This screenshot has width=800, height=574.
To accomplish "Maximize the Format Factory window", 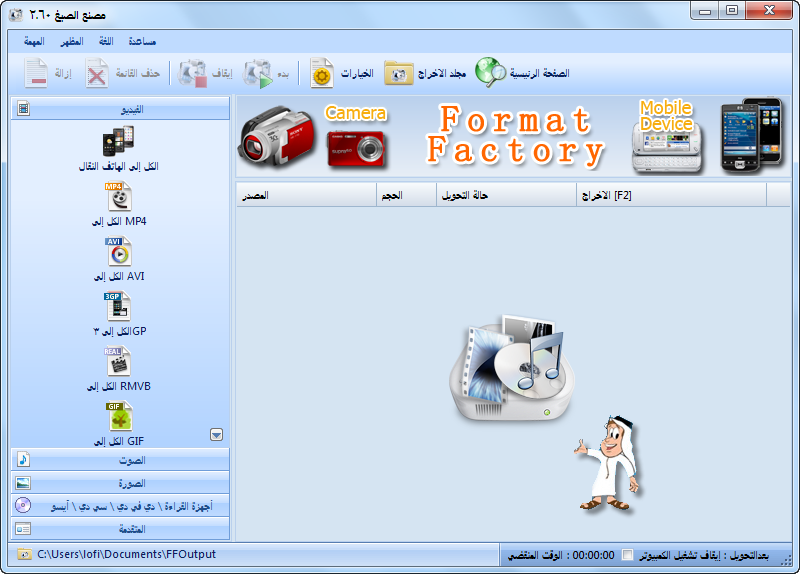I will (x=732, y=11).
